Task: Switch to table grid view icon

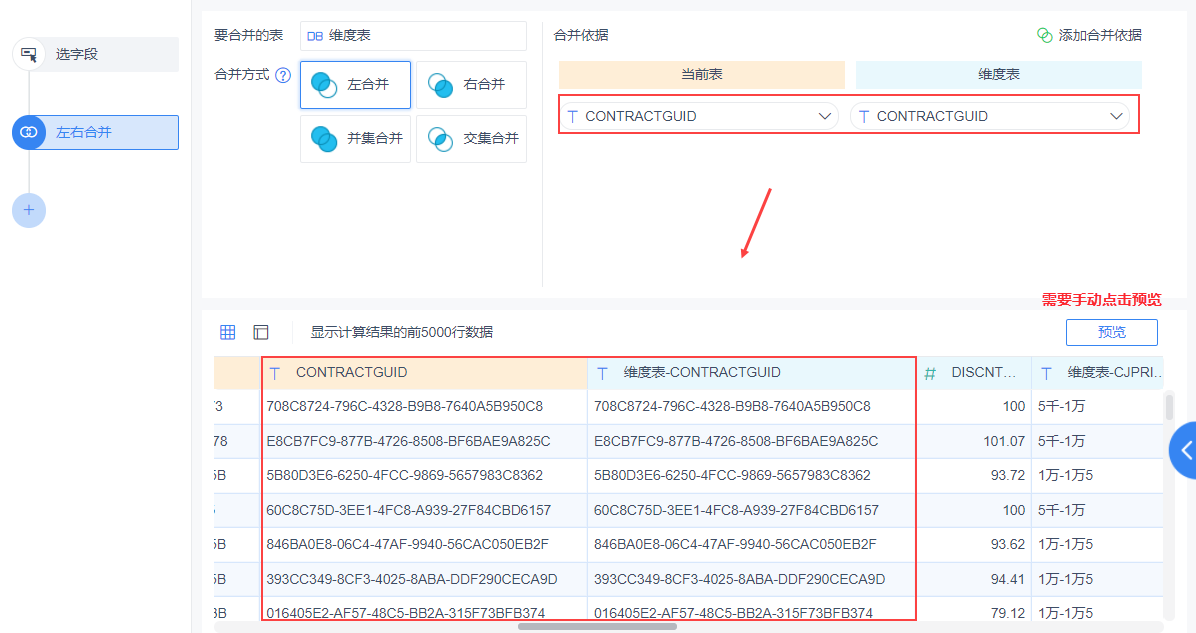Action: [227, 332]
